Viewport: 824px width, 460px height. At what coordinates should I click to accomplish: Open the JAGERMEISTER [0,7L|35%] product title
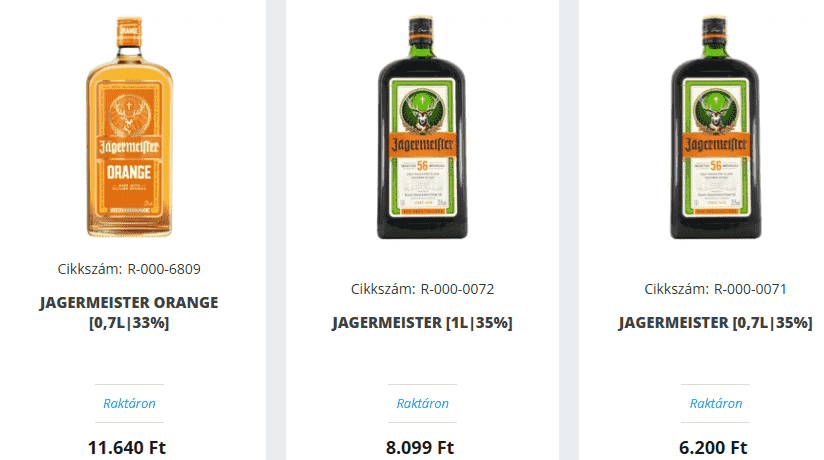715,322
